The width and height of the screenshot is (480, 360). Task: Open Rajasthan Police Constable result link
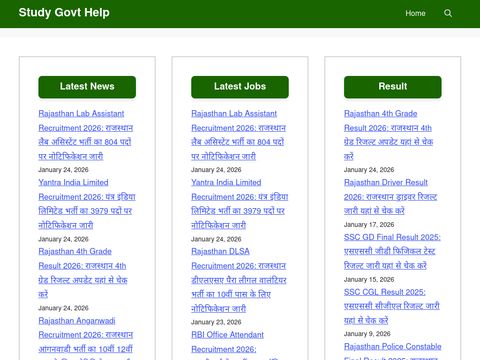tap(393, 351)
